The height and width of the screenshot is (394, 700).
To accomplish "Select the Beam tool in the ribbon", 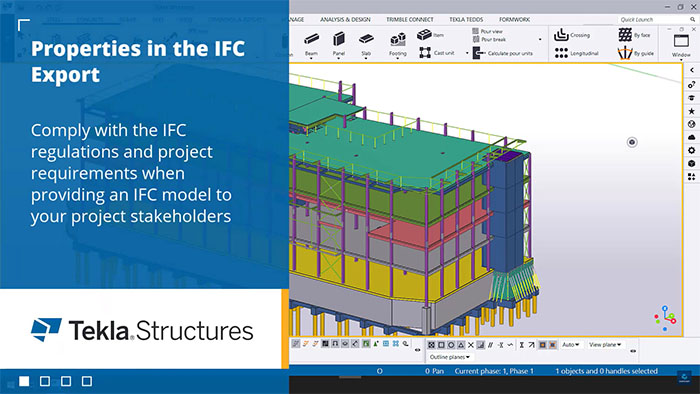I will pos(312,44).
